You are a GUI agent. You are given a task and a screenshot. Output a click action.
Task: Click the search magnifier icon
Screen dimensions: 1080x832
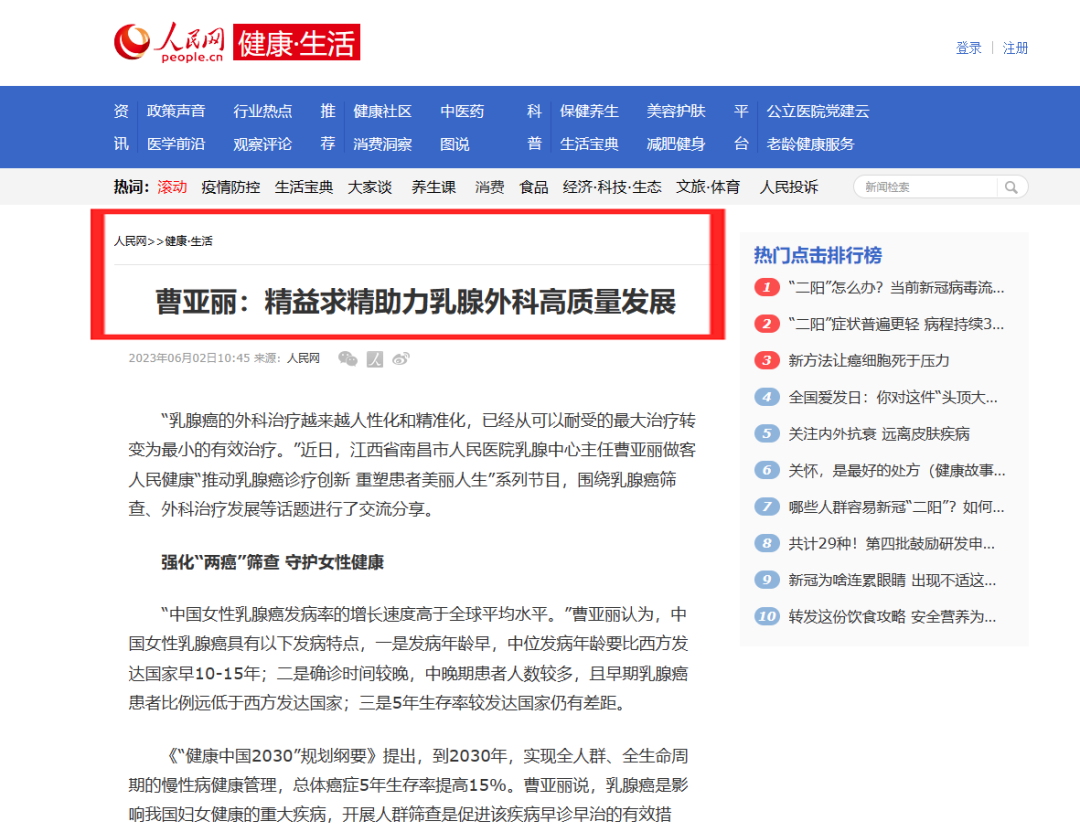coord(1012,187)
